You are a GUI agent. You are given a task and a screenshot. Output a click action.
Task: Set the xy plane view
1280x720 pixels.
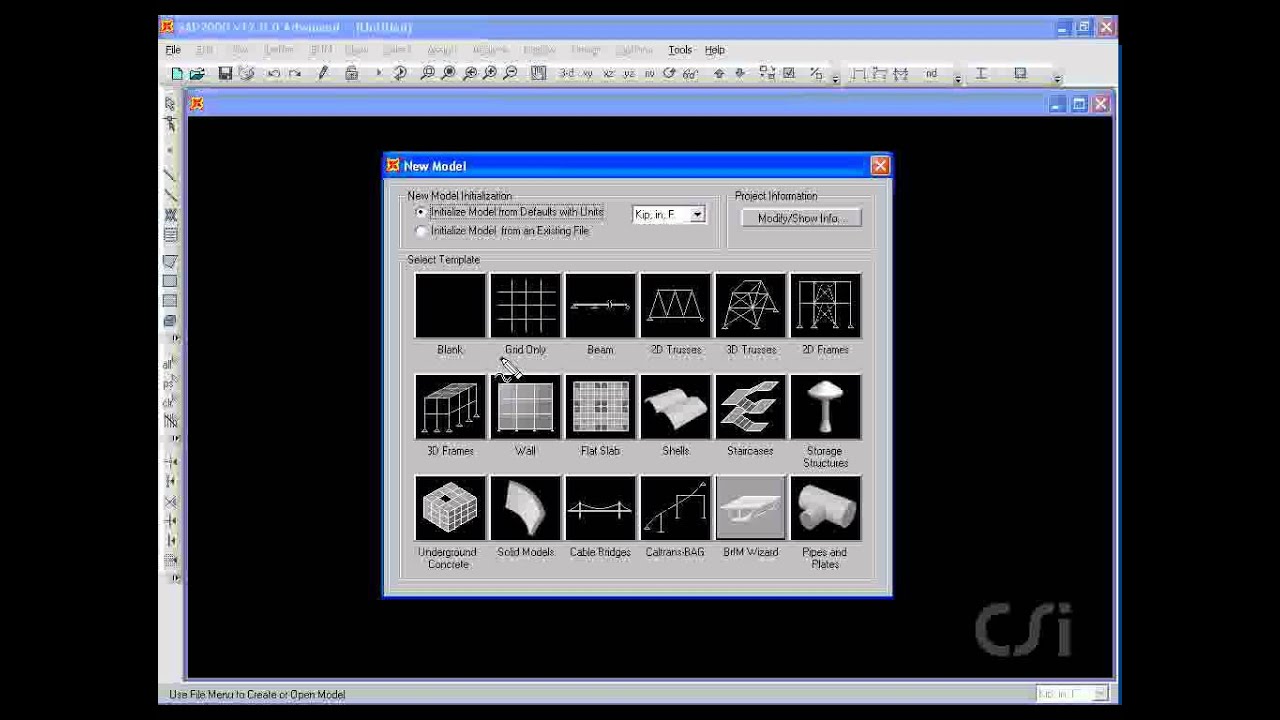click(588, 74)
